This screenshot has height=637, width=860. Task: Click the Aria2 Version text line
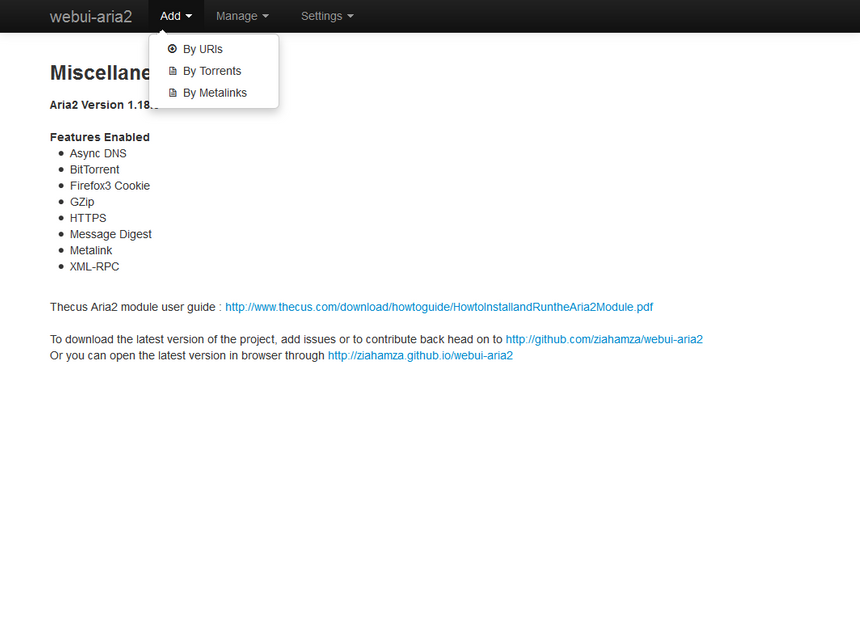coord(100,105)
